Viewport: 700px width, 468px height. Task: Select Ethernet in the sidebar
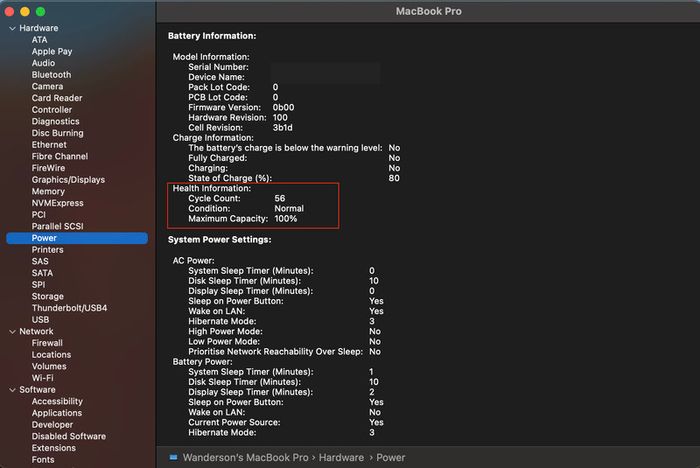click(49, 145)
